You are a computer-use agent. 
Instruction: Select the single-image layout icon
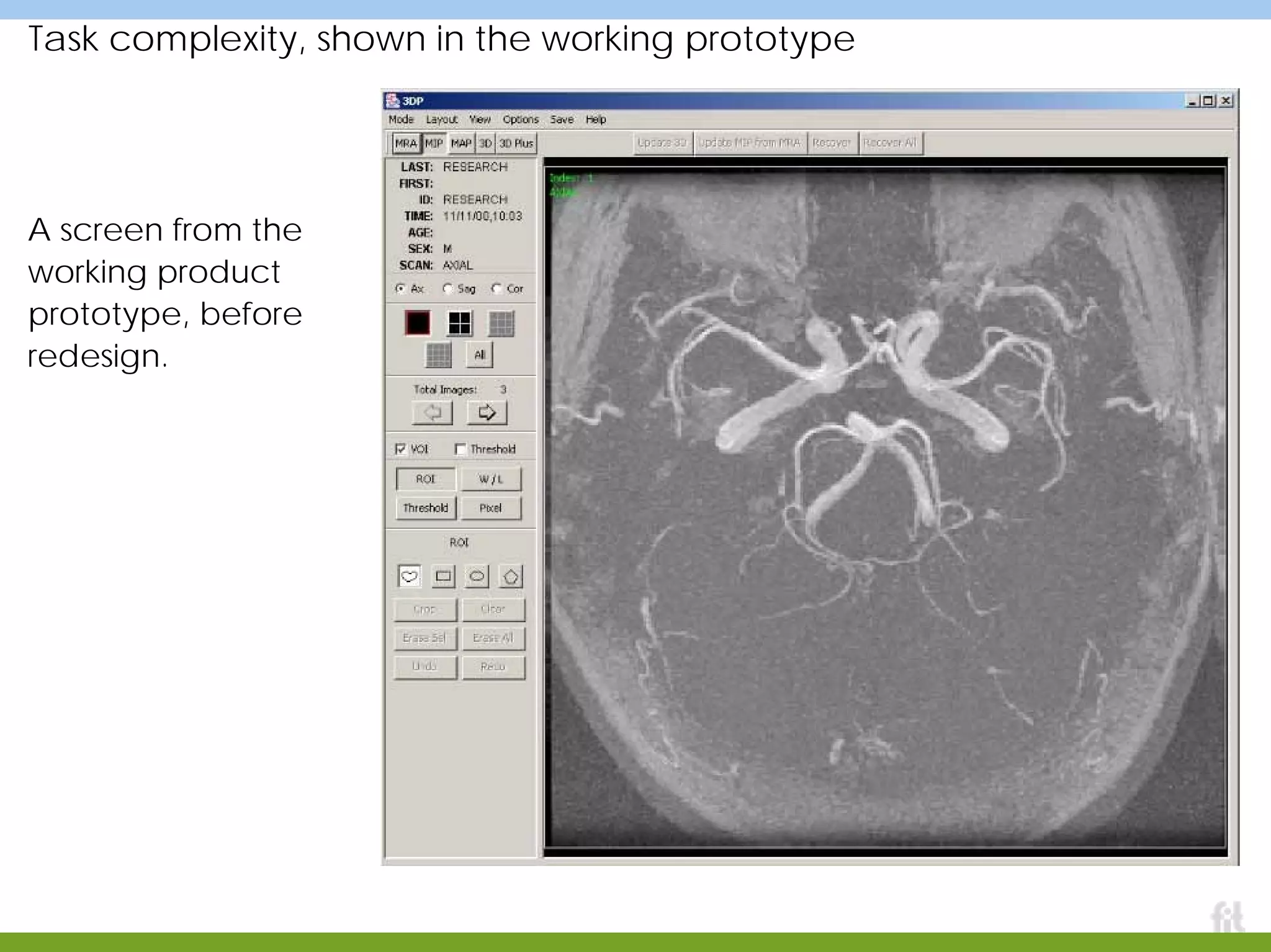pyautogui.click(x=417, y=323)
